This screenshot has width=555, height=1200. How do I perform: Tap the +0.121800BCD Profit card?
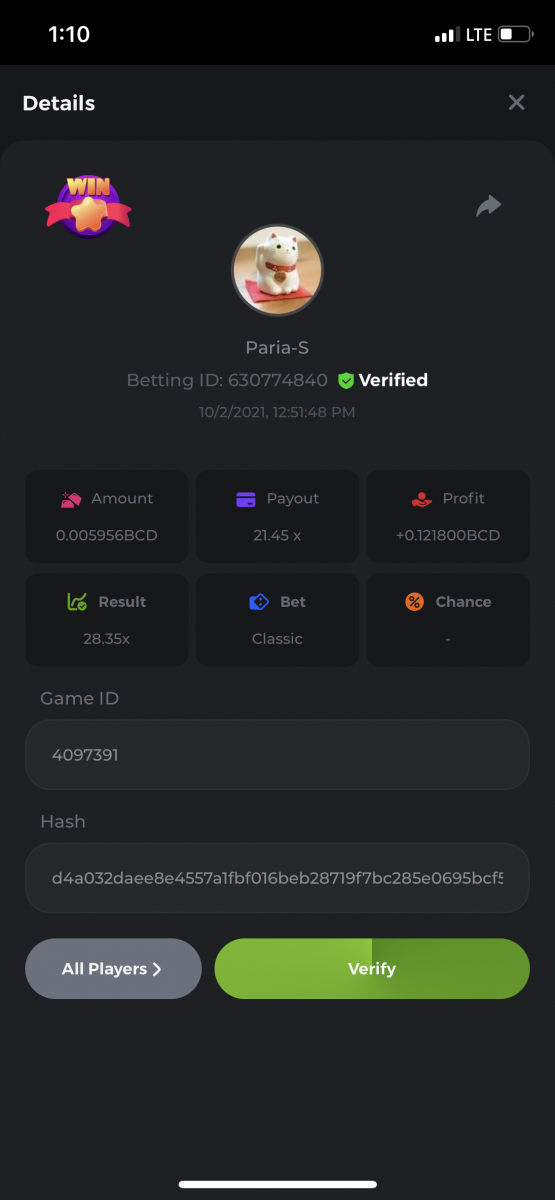click(x=448, y=516)
